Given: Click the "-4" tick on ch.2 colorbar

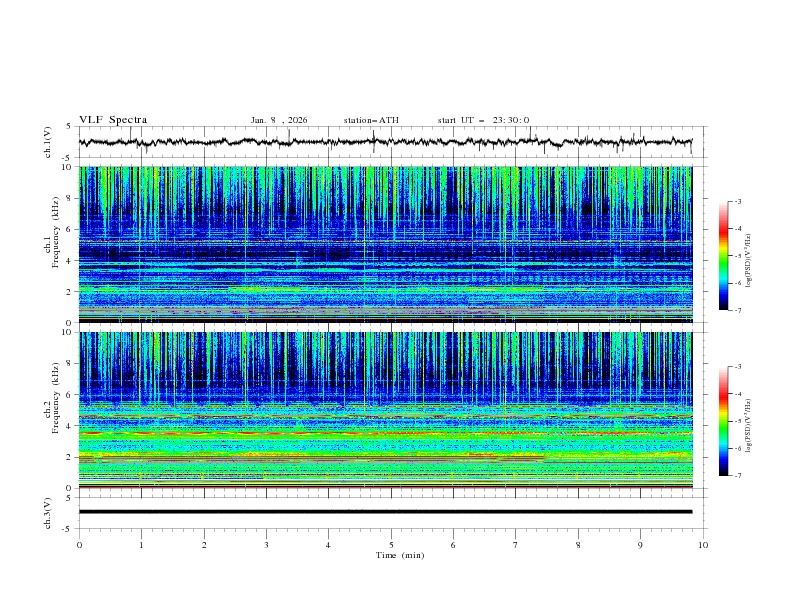Looking at the screenshot, I should pyautogui.click(x=738, y=394).
